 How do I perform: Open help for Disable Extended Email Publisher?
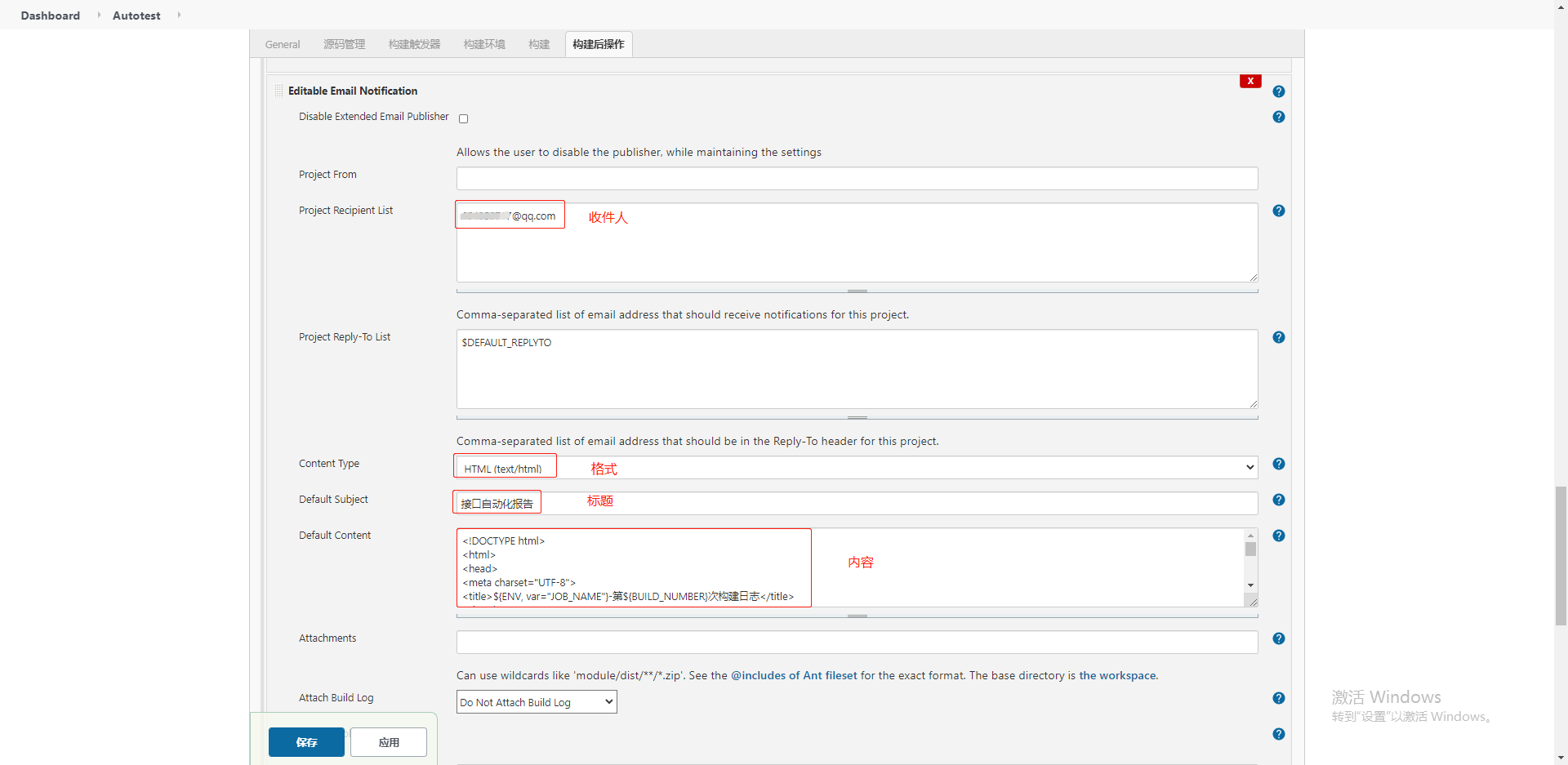(1279, 117)
